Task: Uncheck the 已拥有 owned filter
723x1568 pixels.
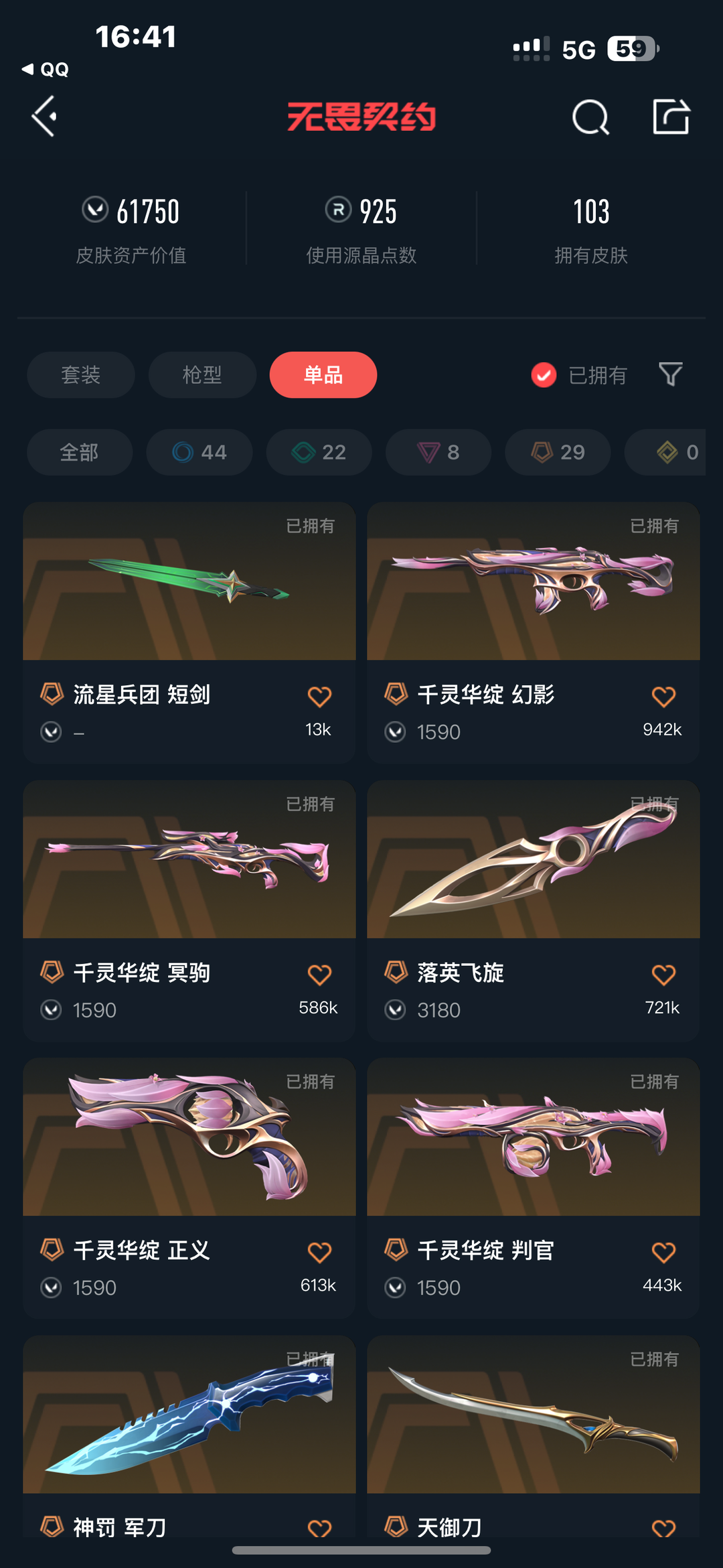Action: pyautogui.click(x=579, y=375)
